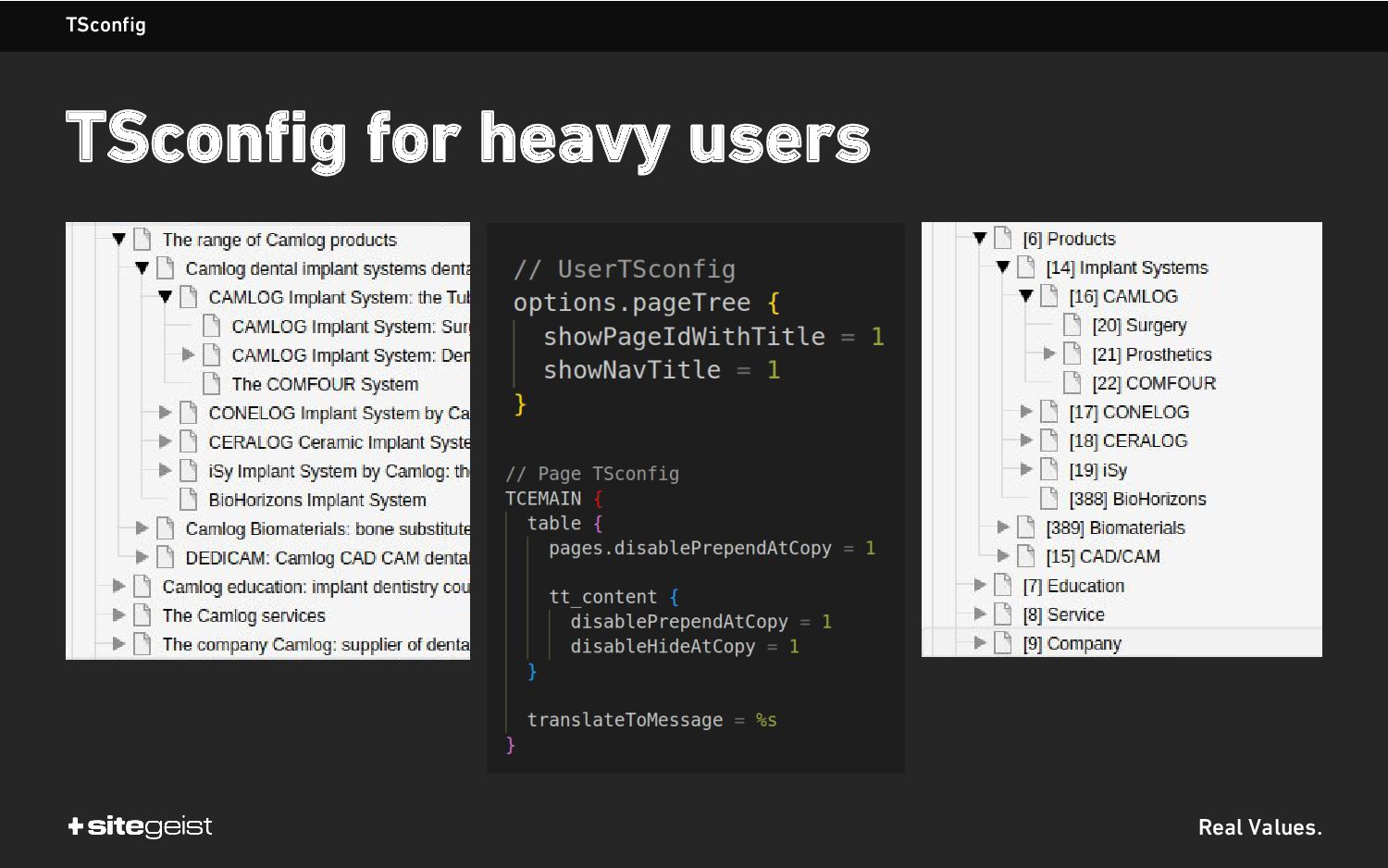Select 'The COMFOUR System' page title
Screen dimensions: 1388x868
tap(325, 384)
